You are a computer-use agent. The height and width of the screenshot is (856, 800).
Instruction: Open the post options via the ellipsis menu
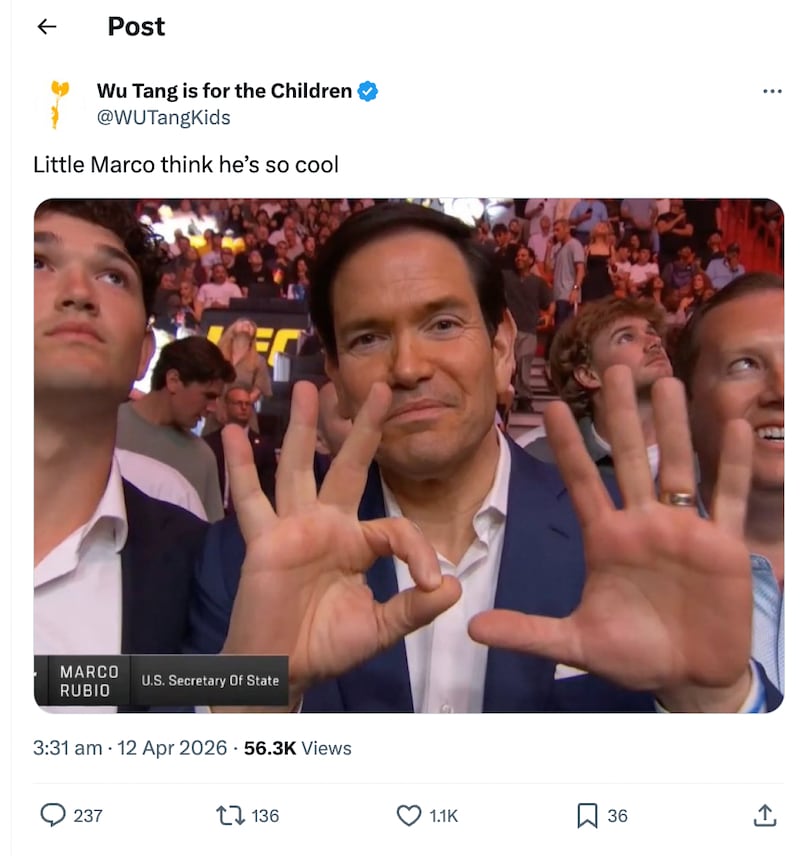click(772, 90)
